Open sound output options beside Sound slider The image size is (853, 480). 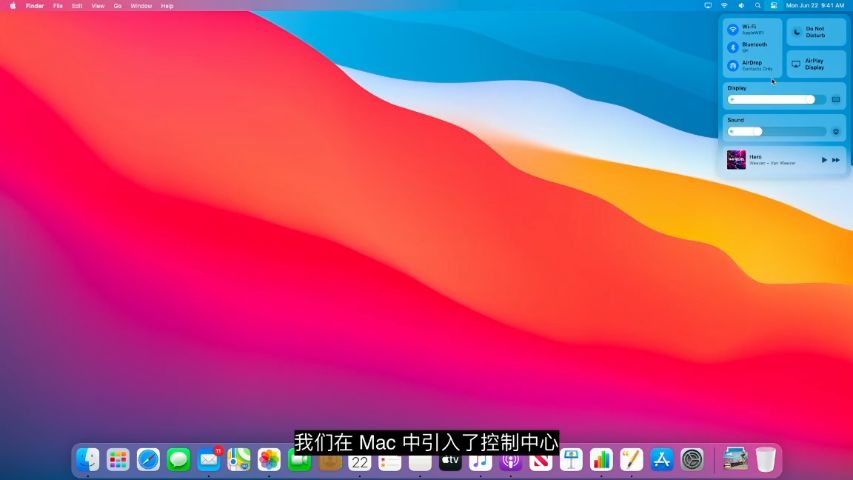[x=836, y=131]
